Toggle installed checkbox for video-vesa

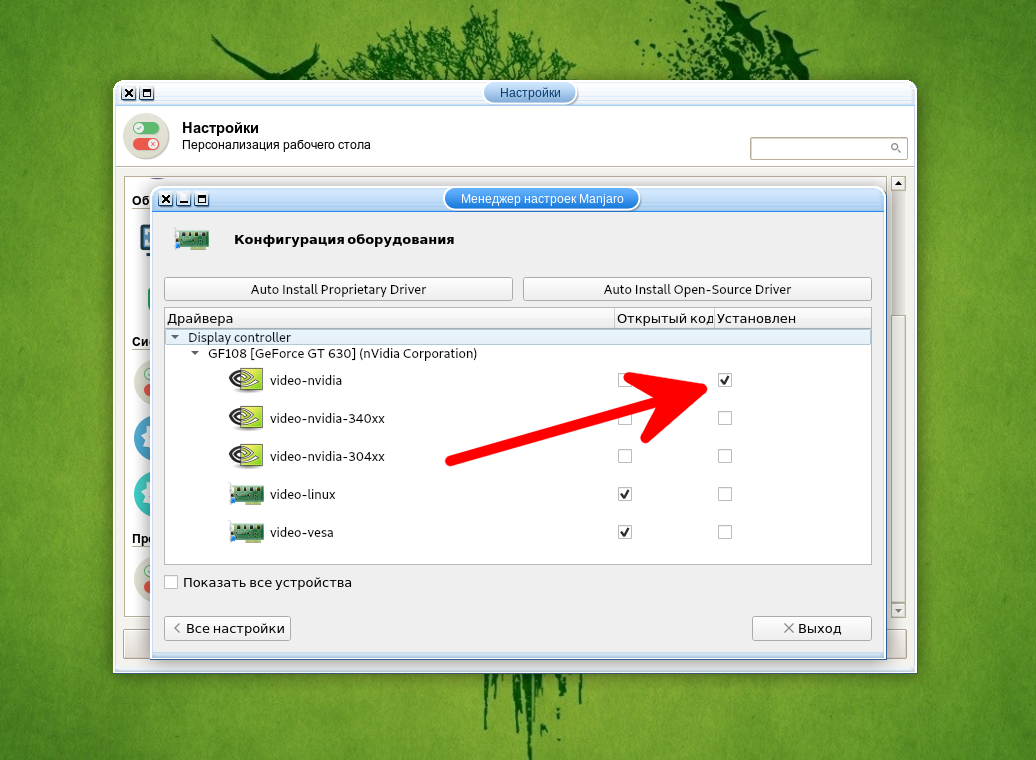(725, 532)
